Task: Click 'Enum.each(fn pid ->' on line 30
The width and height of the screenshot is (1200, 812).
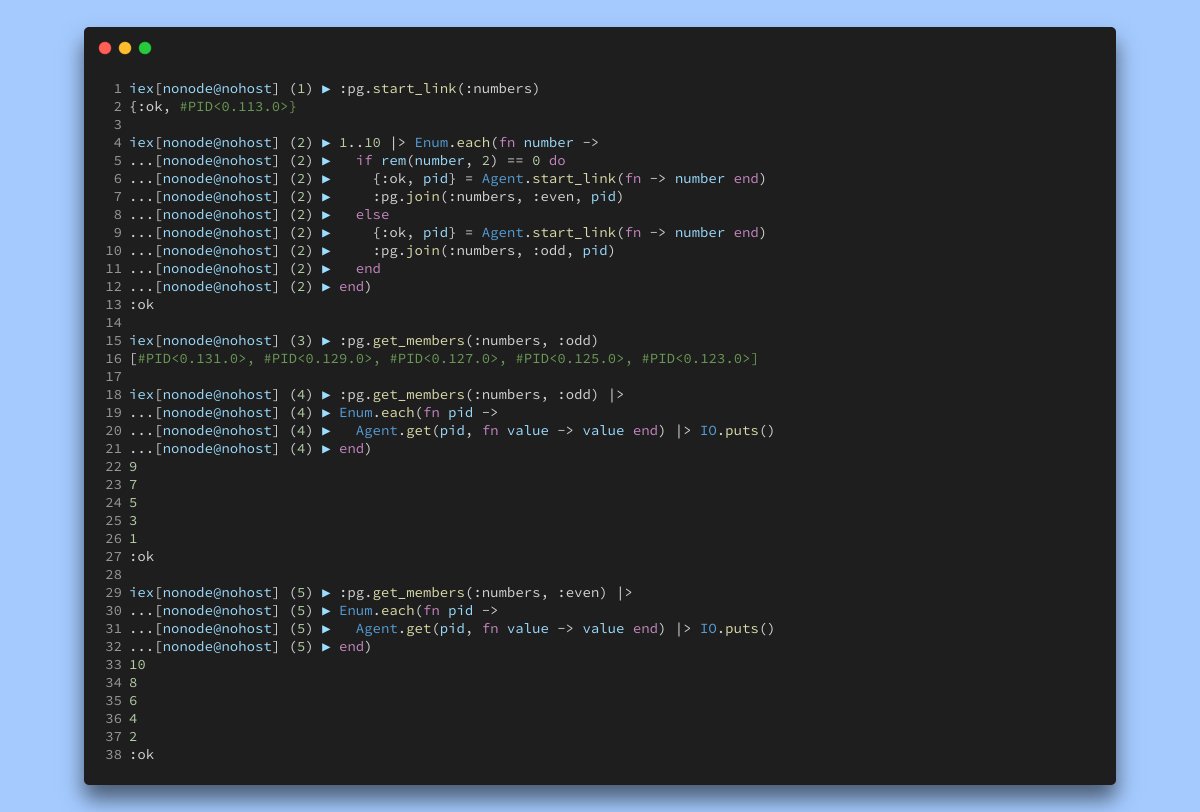Action: (x=419, y=610)
